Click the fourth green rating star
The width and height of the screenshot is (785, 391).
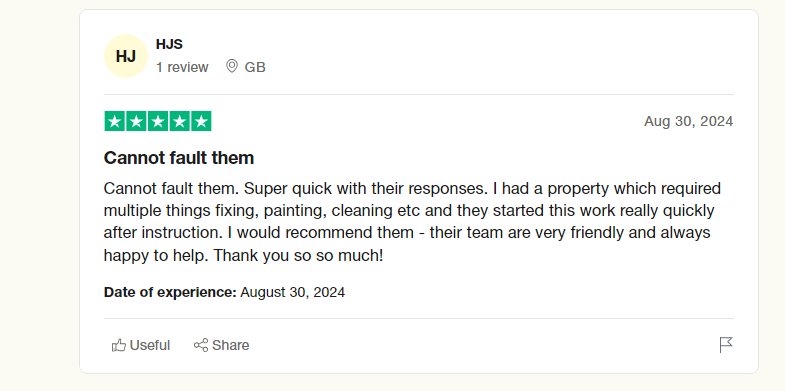179,121
